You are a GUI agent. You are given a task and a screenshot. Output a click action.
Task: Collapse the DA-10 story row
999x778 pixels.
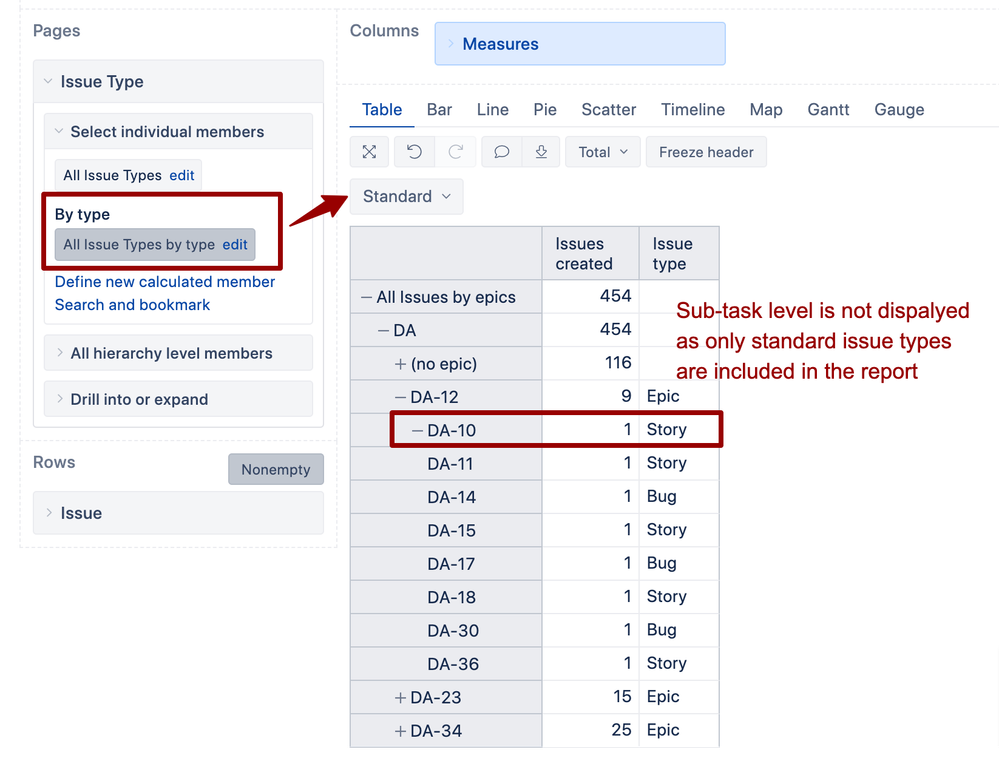pos(417,431)
